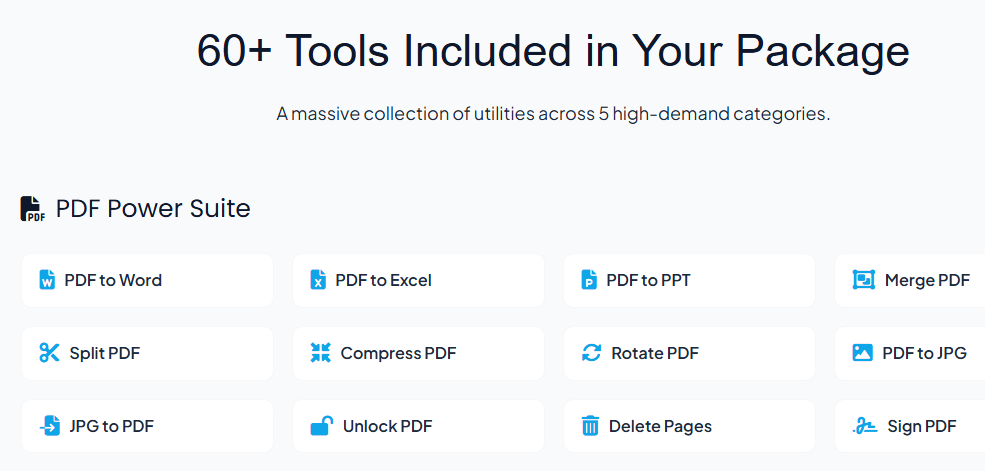The width and height of the screenshot is (985, 471).
Task: Launch the Rotate PDF tool
Action: [689, 353]
